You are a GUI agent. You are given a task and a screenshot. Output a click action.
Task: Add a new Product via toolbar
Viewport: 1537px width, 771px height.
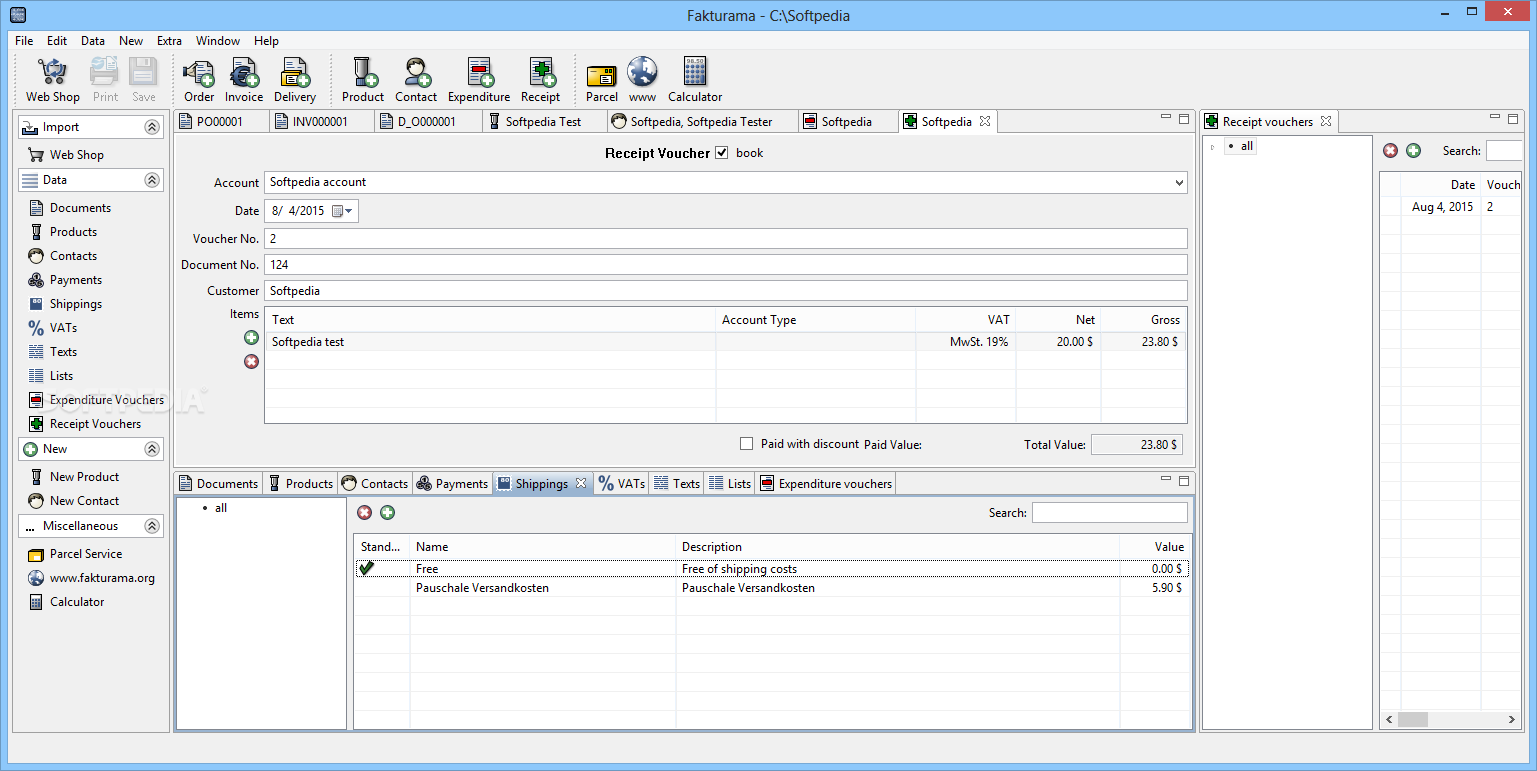363,79
